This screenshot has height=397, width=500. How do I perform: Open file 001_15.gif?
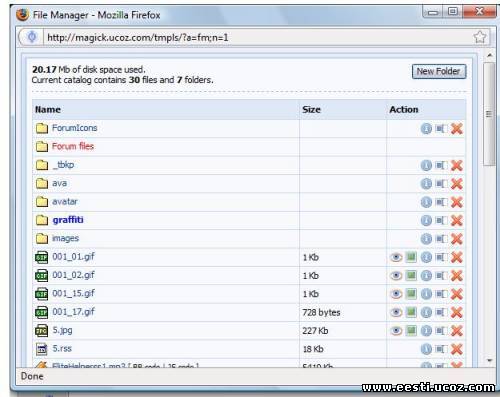click(x=73, y=293)
